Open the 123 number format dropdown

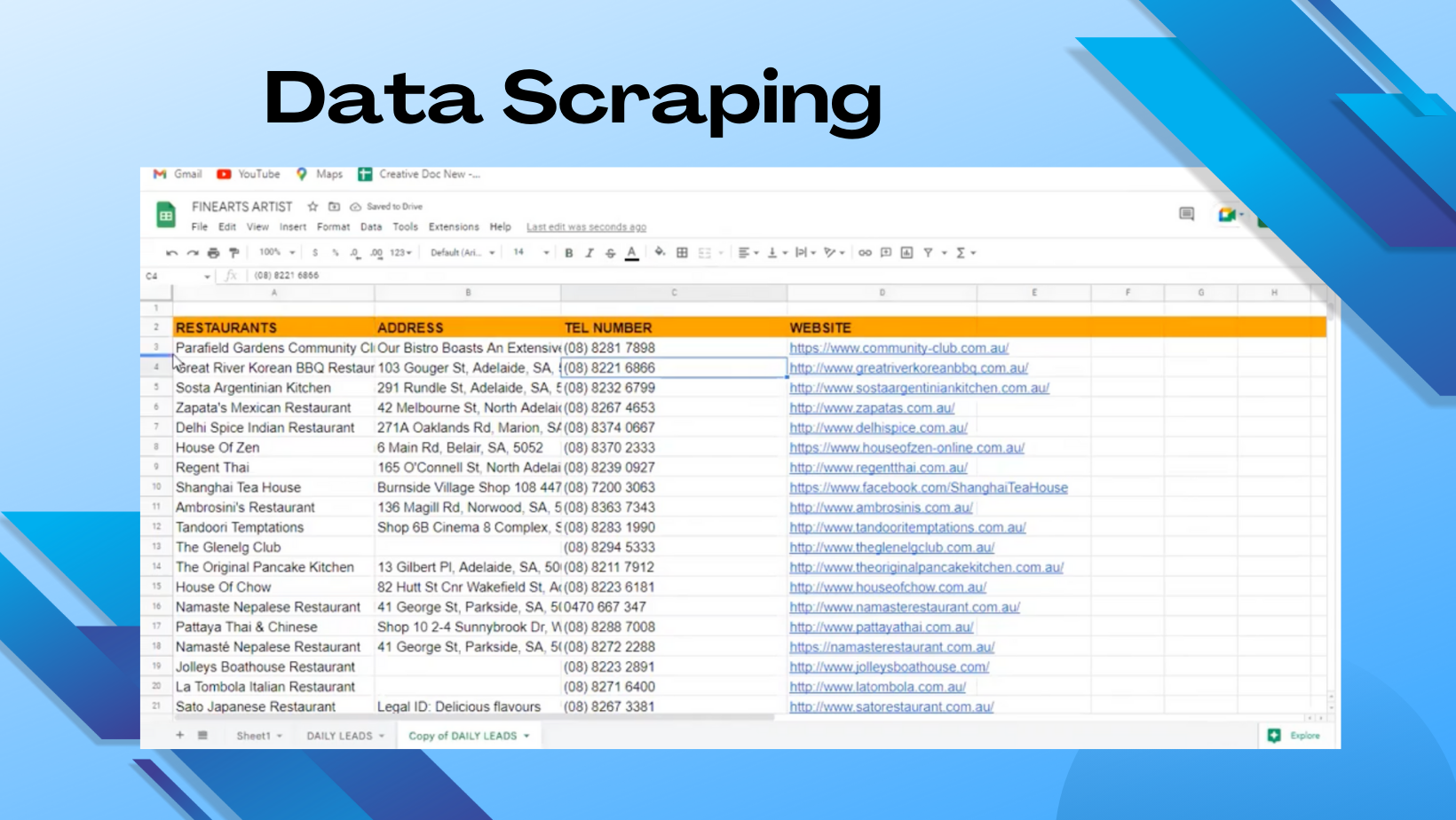pyautogui.click(x=401, y=253)
